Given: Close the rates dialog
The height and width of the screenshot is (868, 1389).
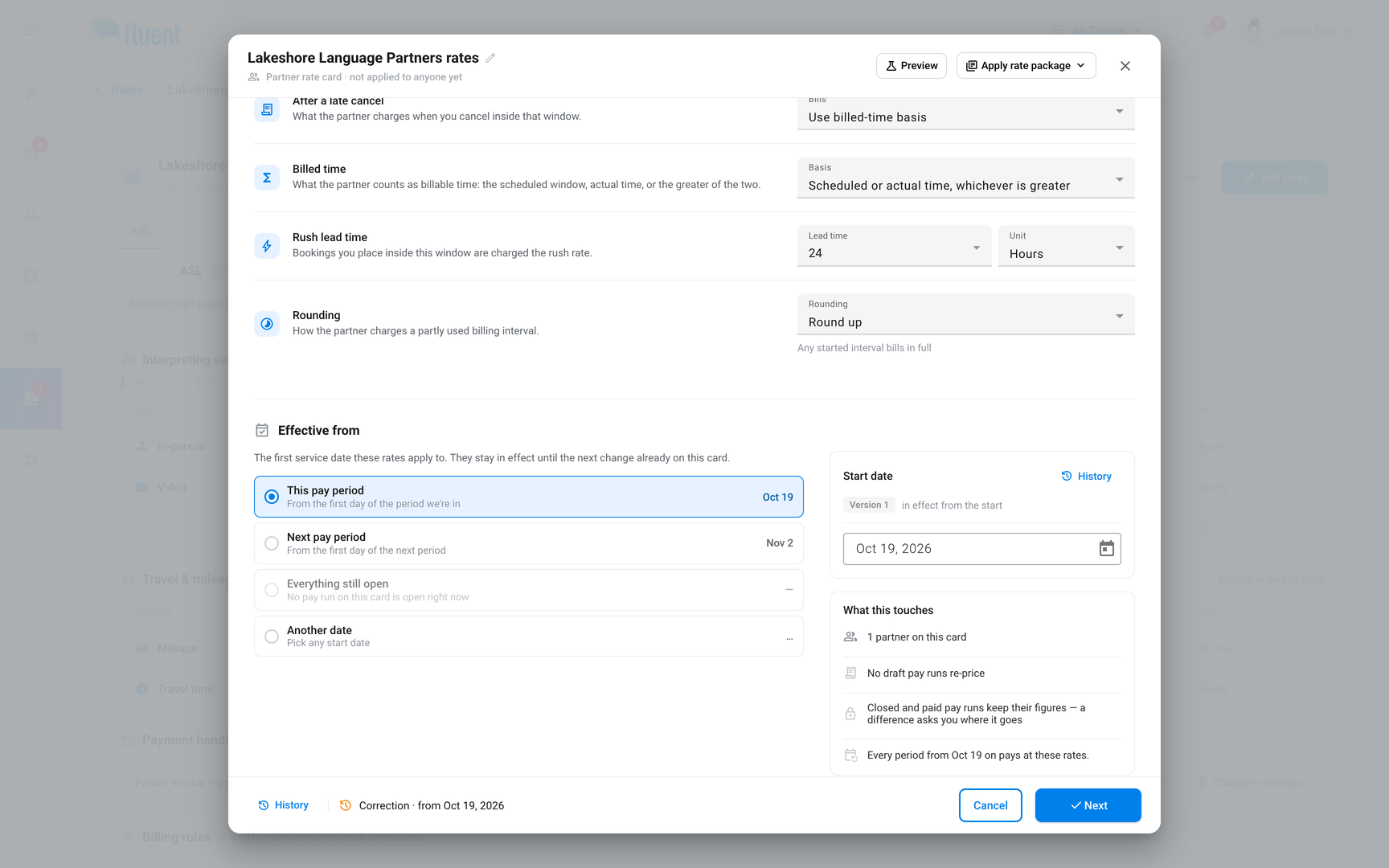Looking at the screenshot, I should click(x=1125, y=66).
